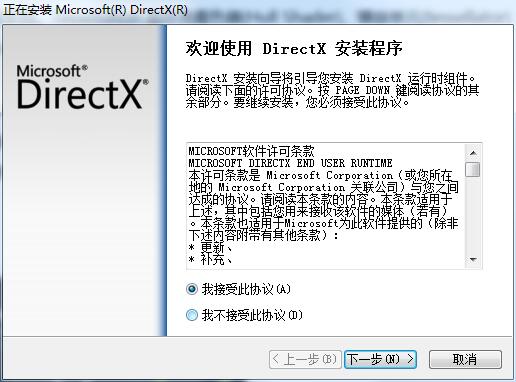The image size is (516, 382).
Task: Click the Microsoft wordmark above DirectX
Action: tap(52, 71)
